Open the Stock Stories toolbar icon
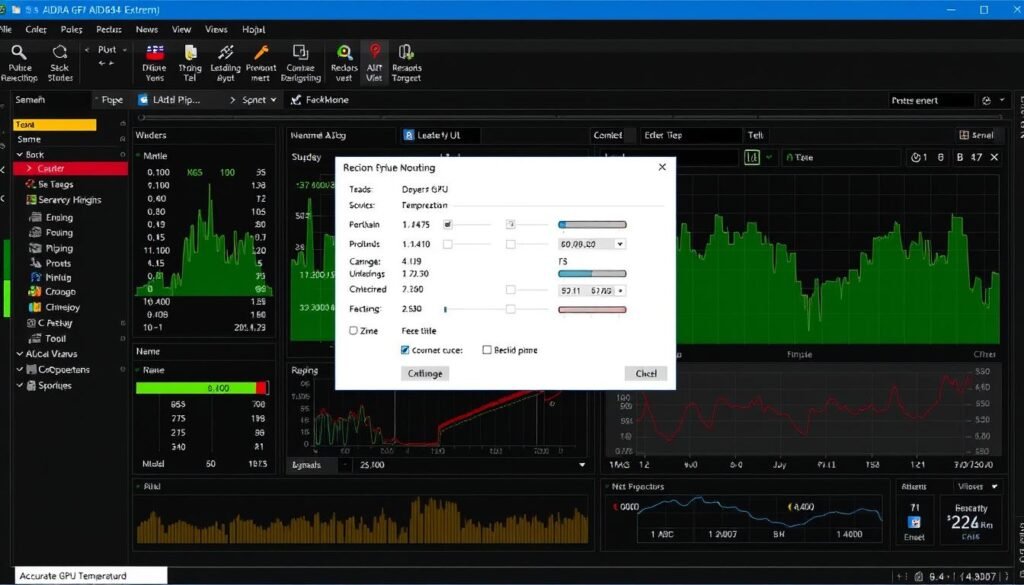This screenshot has width=1024, height=585. [60, 57]
